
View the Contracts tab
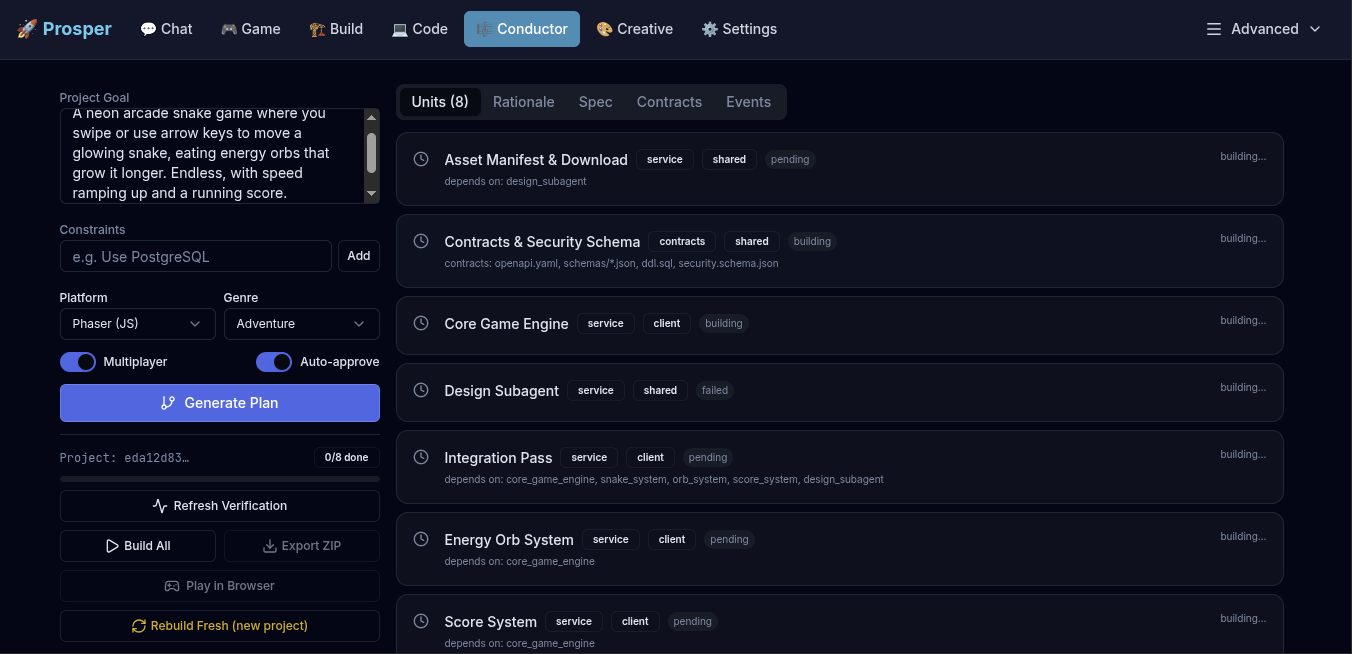(669, 102)
